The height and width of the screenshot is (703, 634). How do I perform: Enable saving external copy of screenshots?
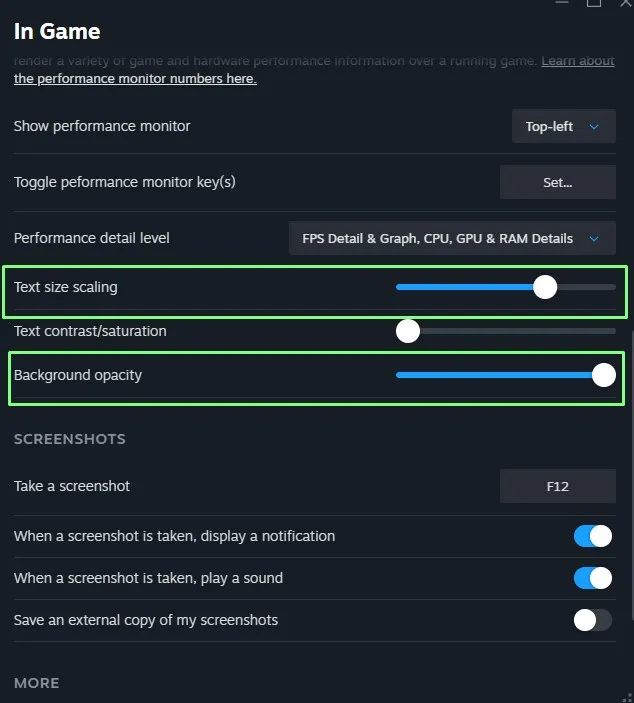pyautogui.click(x=593, y=621)
